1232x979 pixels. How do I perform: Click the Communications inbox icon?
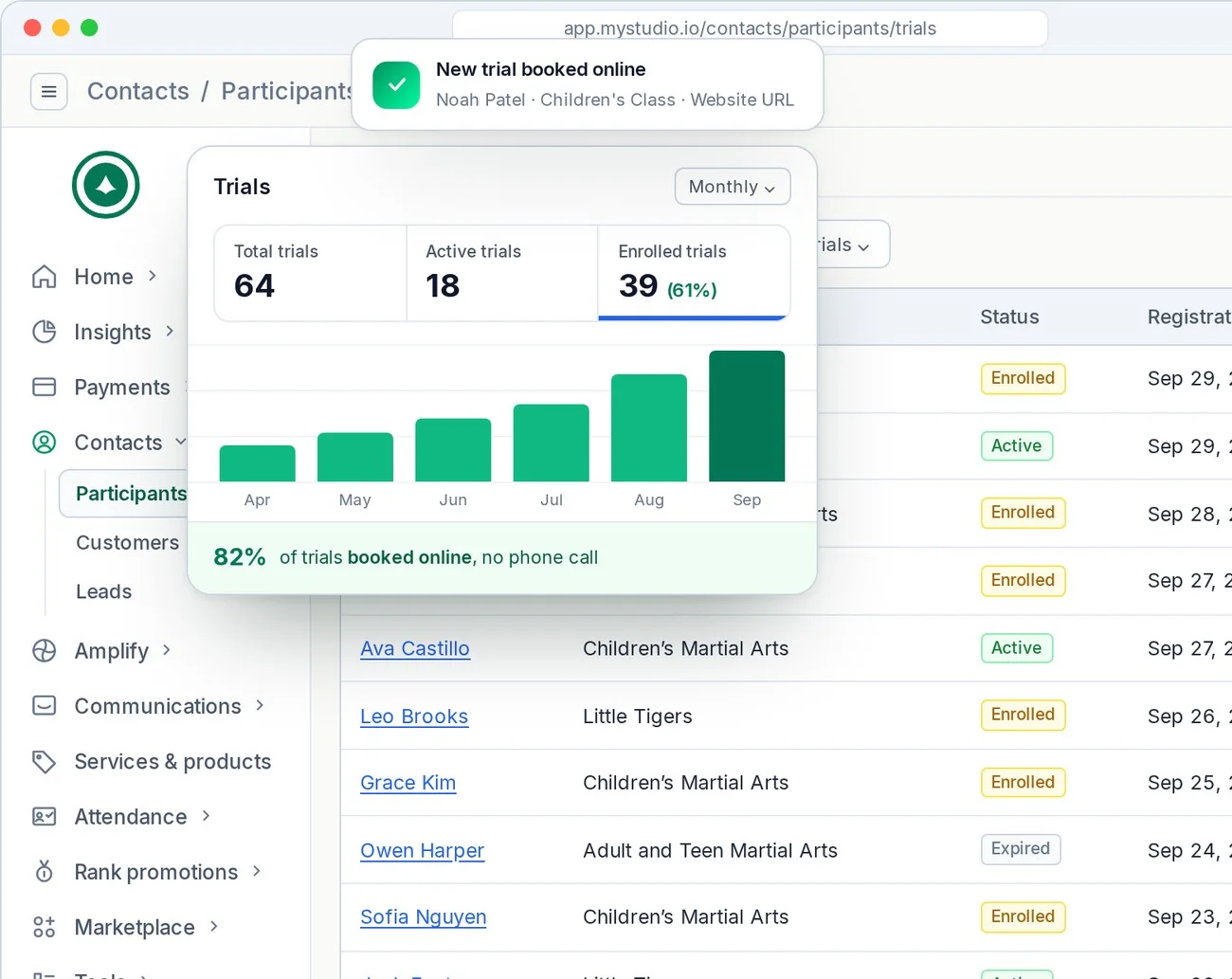click(x=45, y=706)
